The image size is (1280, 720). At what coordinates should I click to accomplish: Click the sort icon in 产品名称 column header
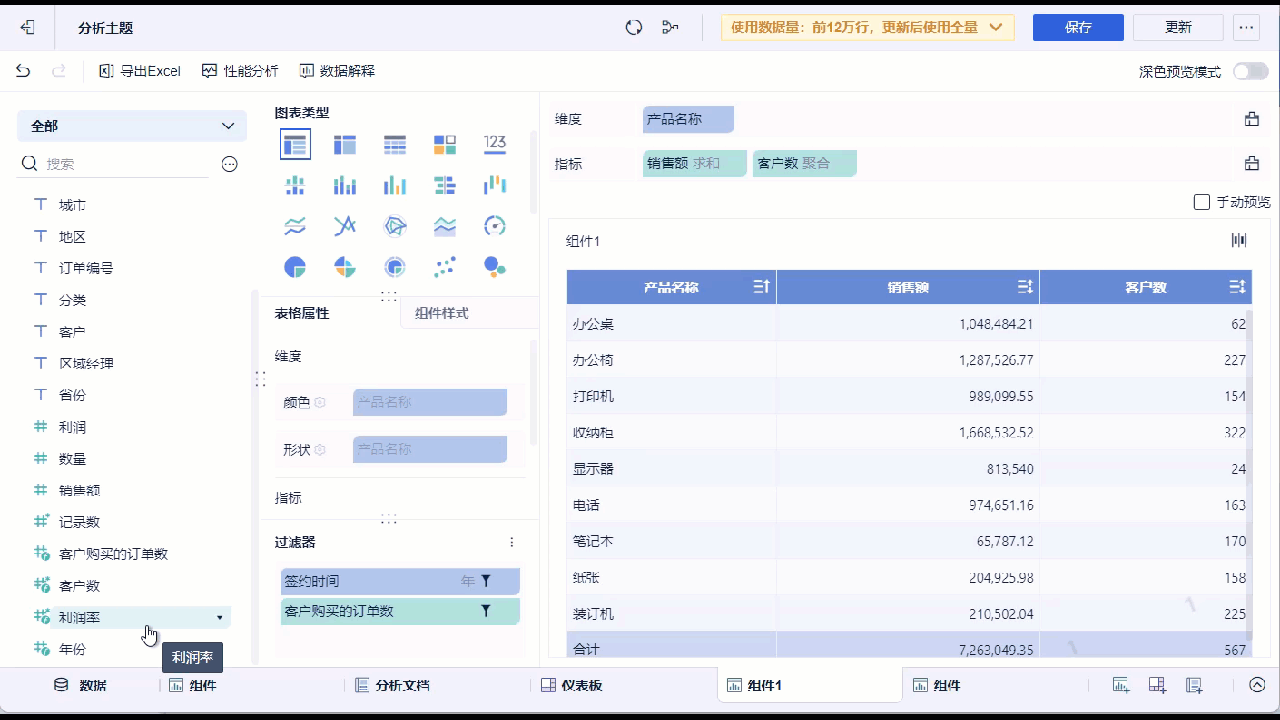pos(761,288)
